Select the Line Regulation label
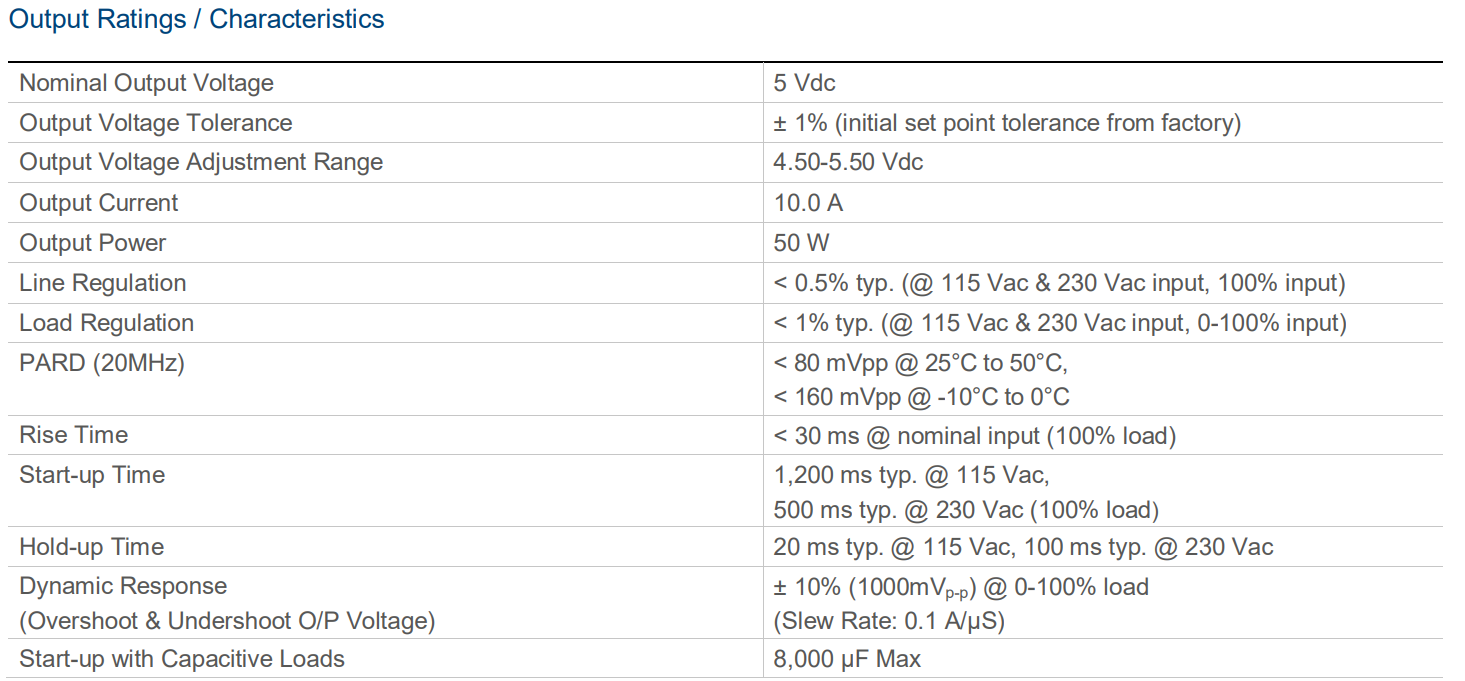The height and width of the screenshot is (681, 1465). [x=102, y=283]
